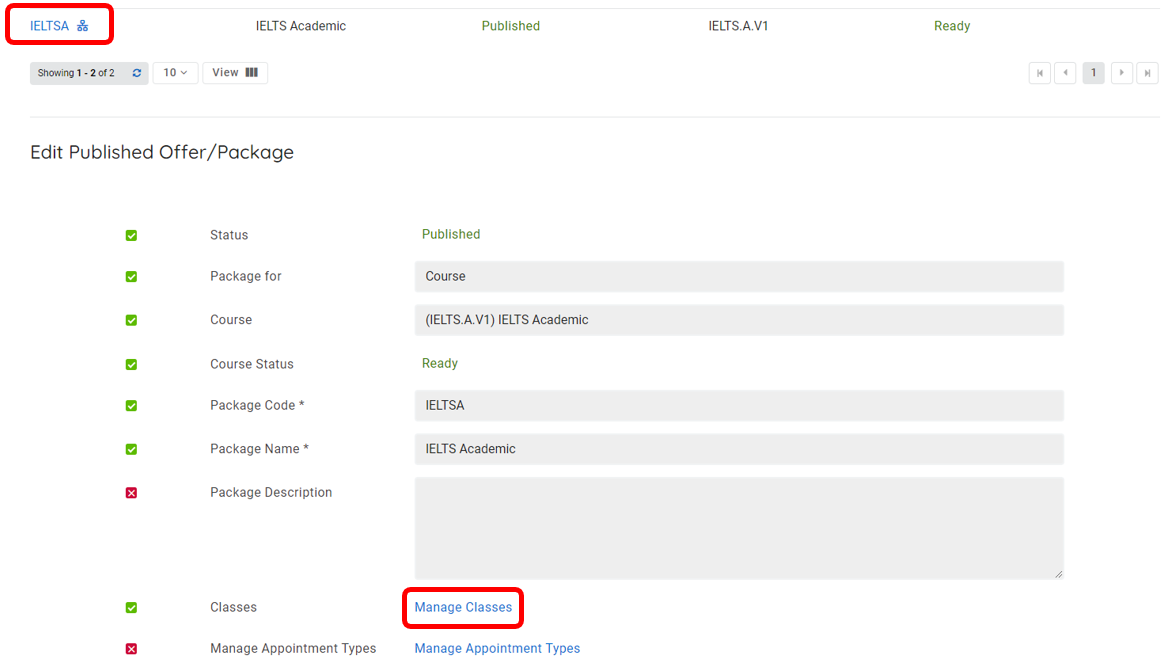Click green check next to Classes
Viewport: 1167px width, 671px height.
pyautogui.click(x=131, y=608)
